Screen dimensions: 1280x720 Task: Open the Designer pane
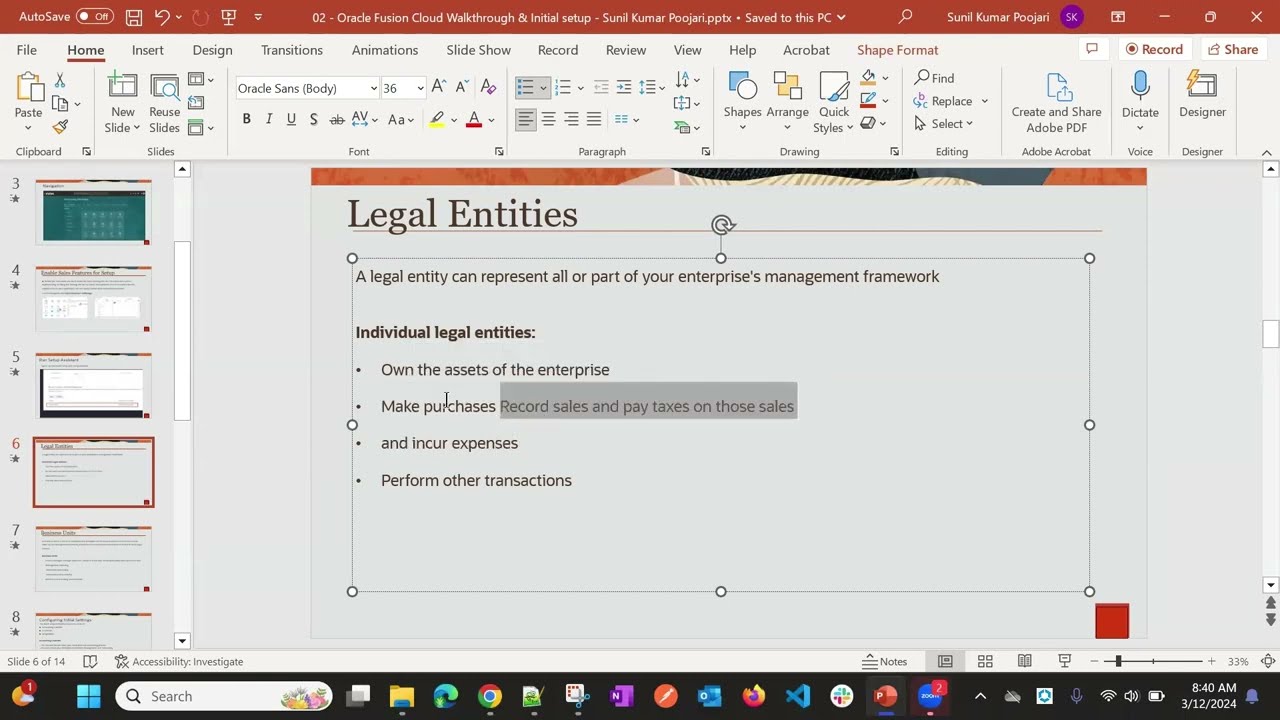1202,95
